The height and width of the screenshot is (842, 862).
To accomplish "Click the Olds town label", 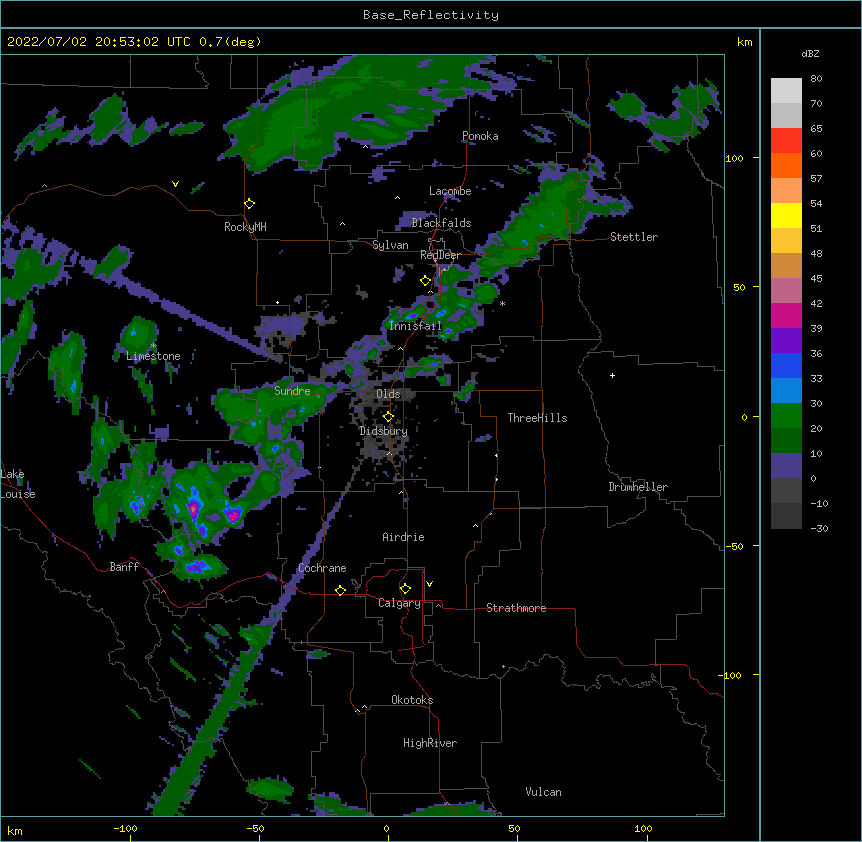I will click(388, 394).
